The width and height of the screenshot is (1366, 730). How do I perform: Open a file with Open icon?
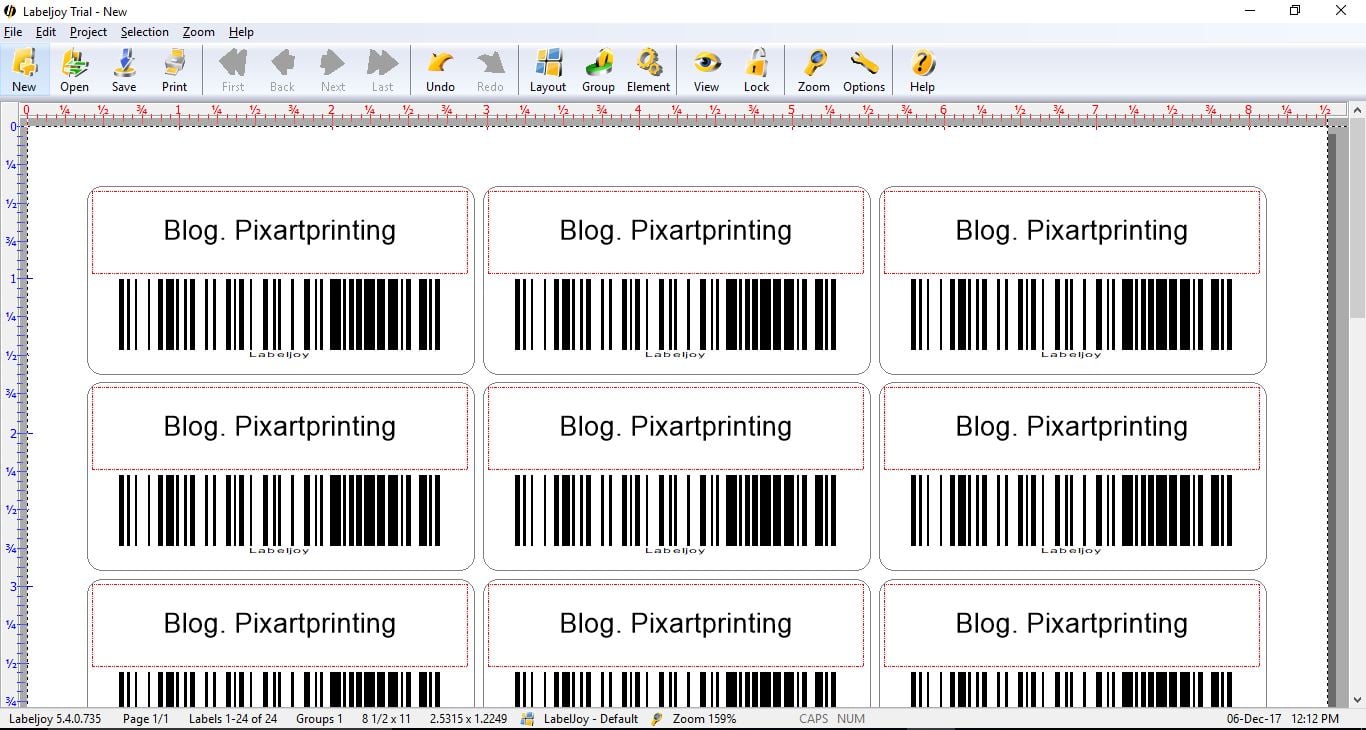[74, 70]
